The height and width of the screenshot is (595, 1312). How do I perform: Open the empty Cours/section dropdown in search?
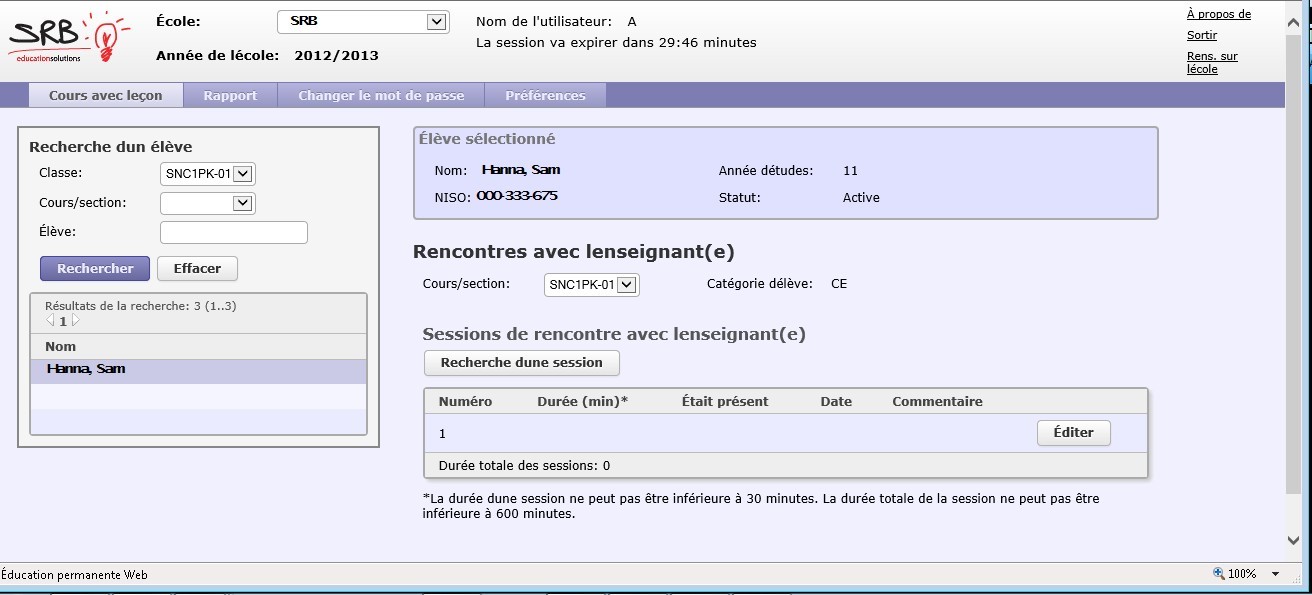pos(241,204)
